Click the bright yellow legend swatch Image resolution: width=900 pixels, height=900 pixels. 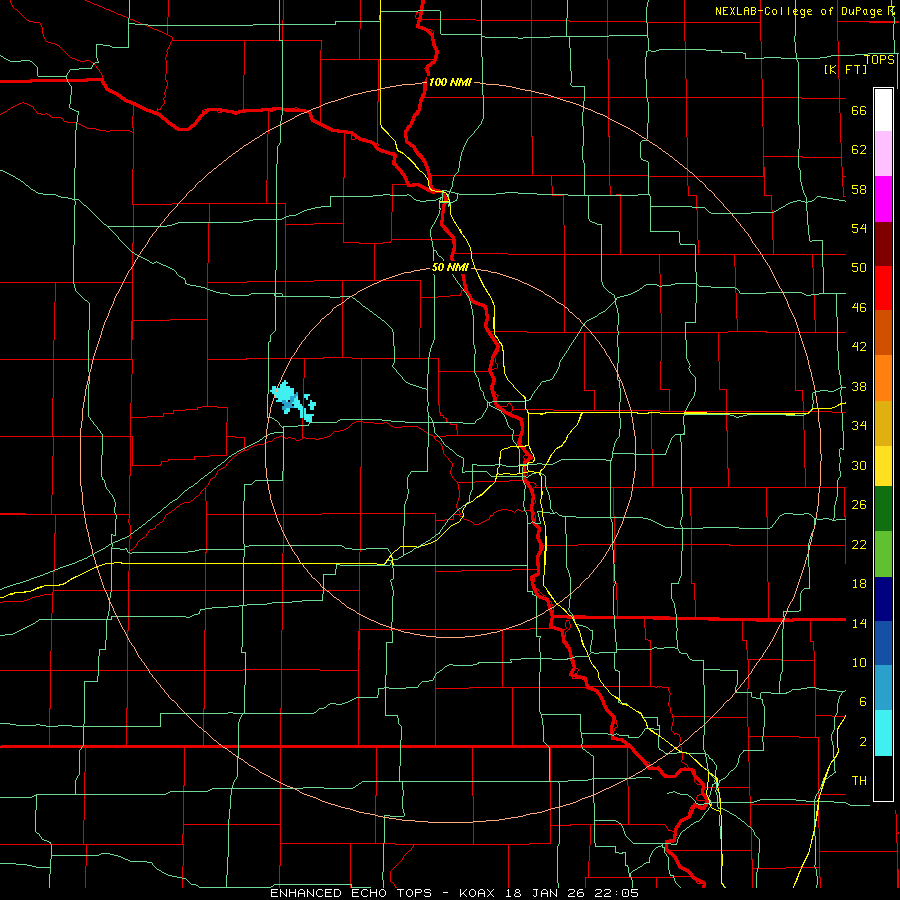click(x=883, y=466)
